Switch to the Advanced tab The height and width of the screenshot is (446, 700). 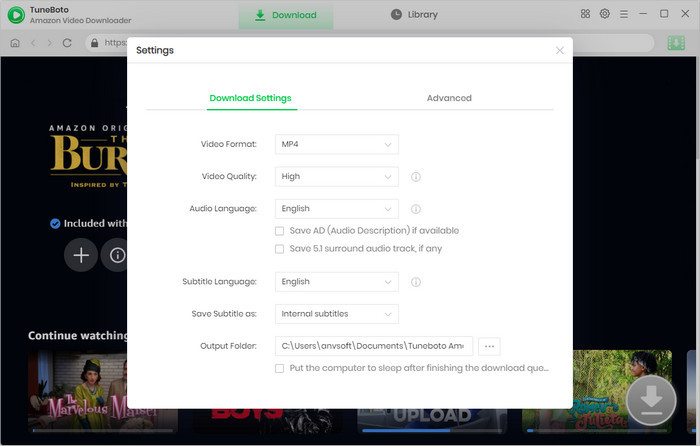coord(449,98)
